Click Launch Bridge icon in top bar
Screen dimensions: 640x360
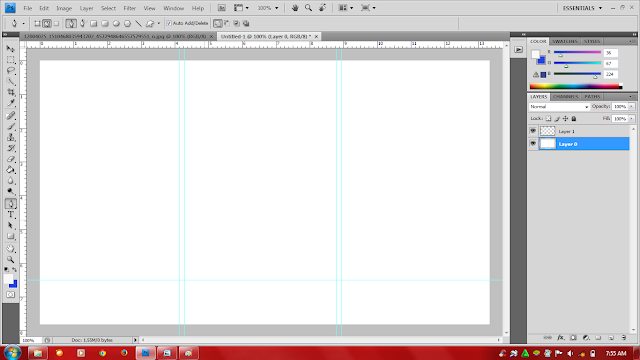coord(222,8)
